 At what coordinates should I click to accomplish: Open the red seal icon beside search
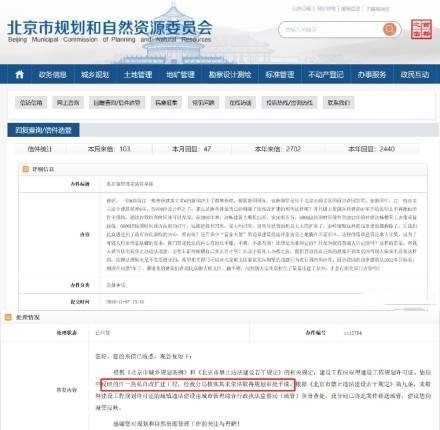pos(421,29)
